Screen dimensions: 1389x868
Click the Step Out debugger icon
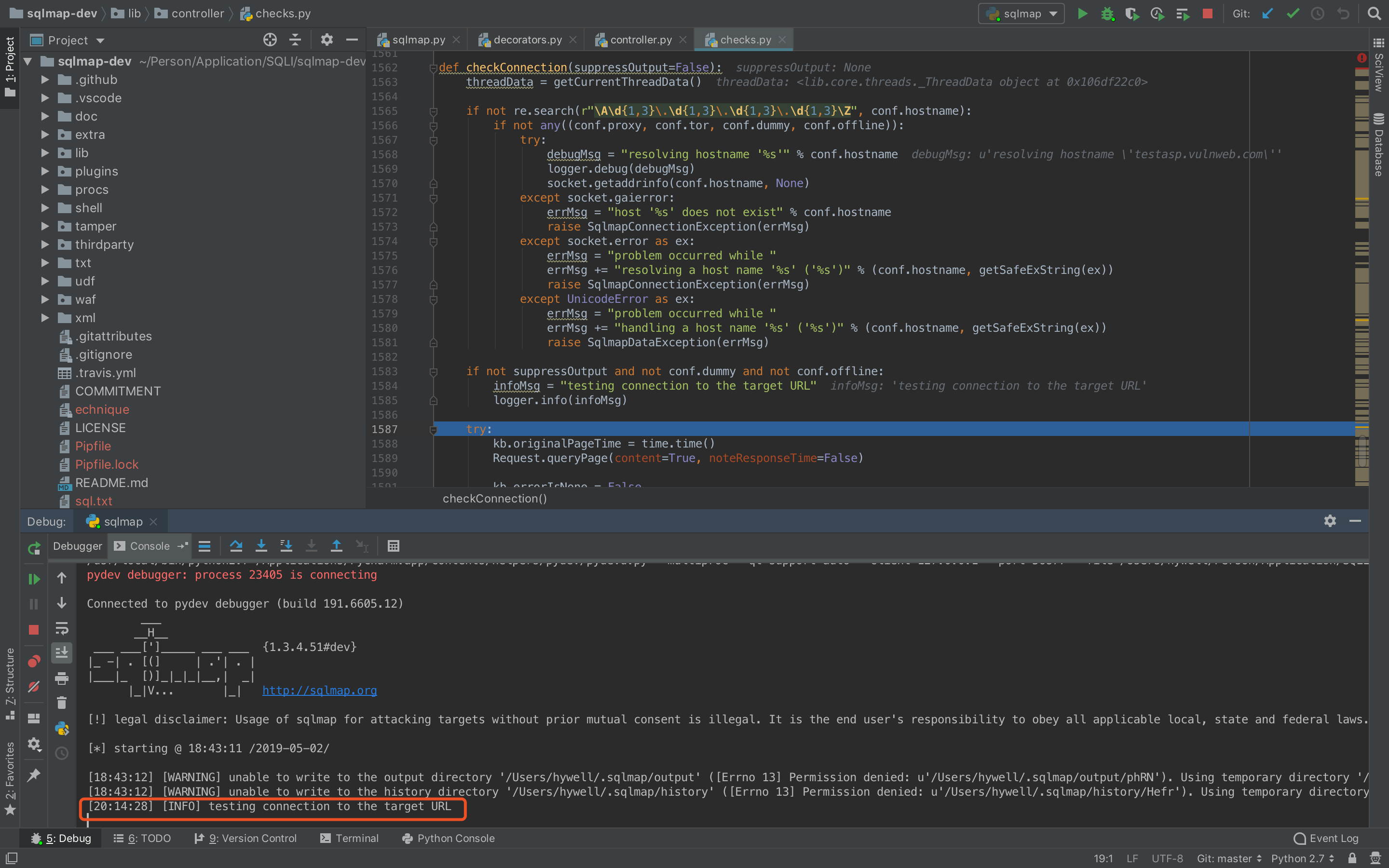click(x=336, y=546)
